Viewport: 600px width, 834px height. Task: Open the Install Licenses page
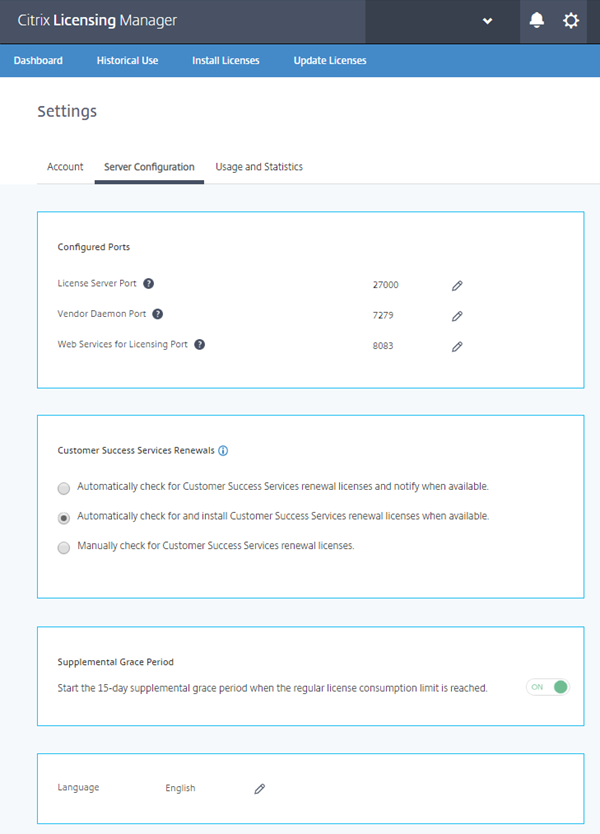(x=226, y=61)
